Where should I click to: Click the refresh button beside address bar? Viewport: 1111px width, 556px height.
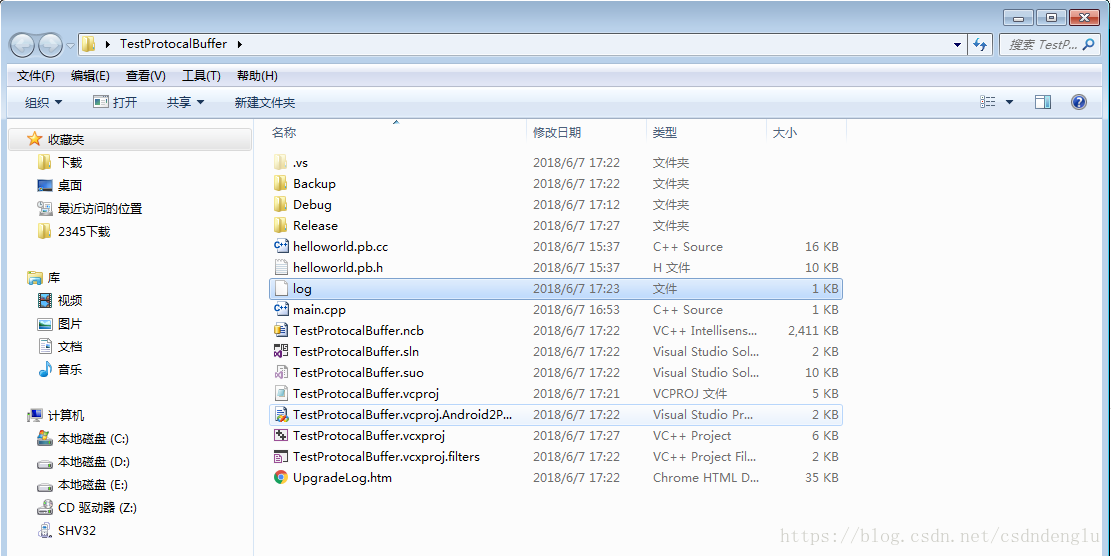(980, 44)
